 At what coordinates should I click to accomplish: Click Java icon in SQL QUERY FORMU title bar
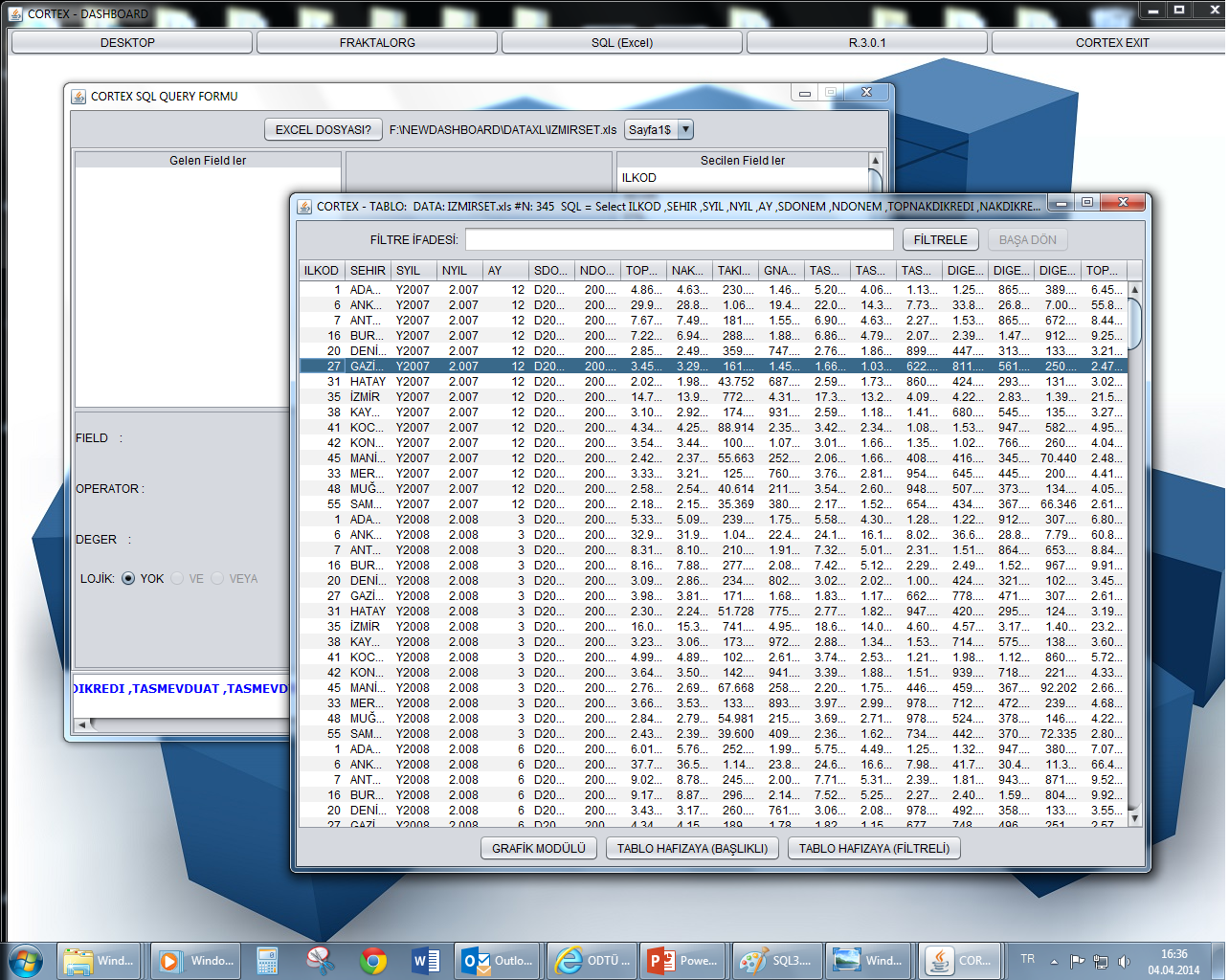[78, 96]
